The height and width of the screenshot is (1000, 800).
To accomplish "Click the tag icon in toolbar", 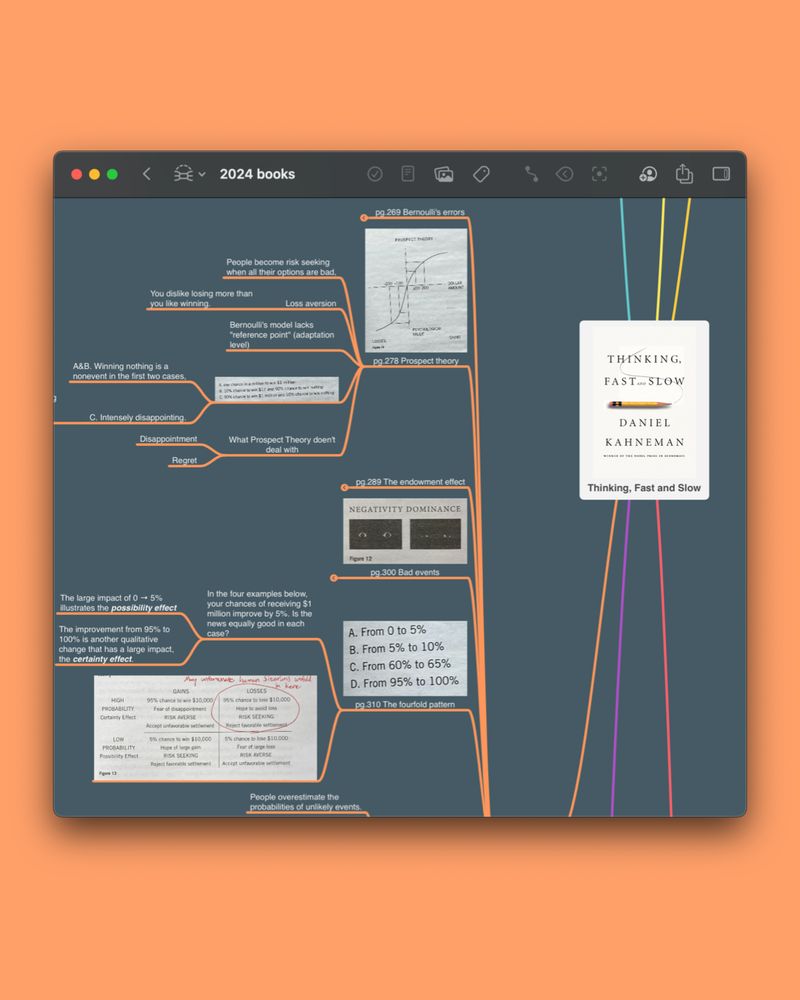I will 481,174.
